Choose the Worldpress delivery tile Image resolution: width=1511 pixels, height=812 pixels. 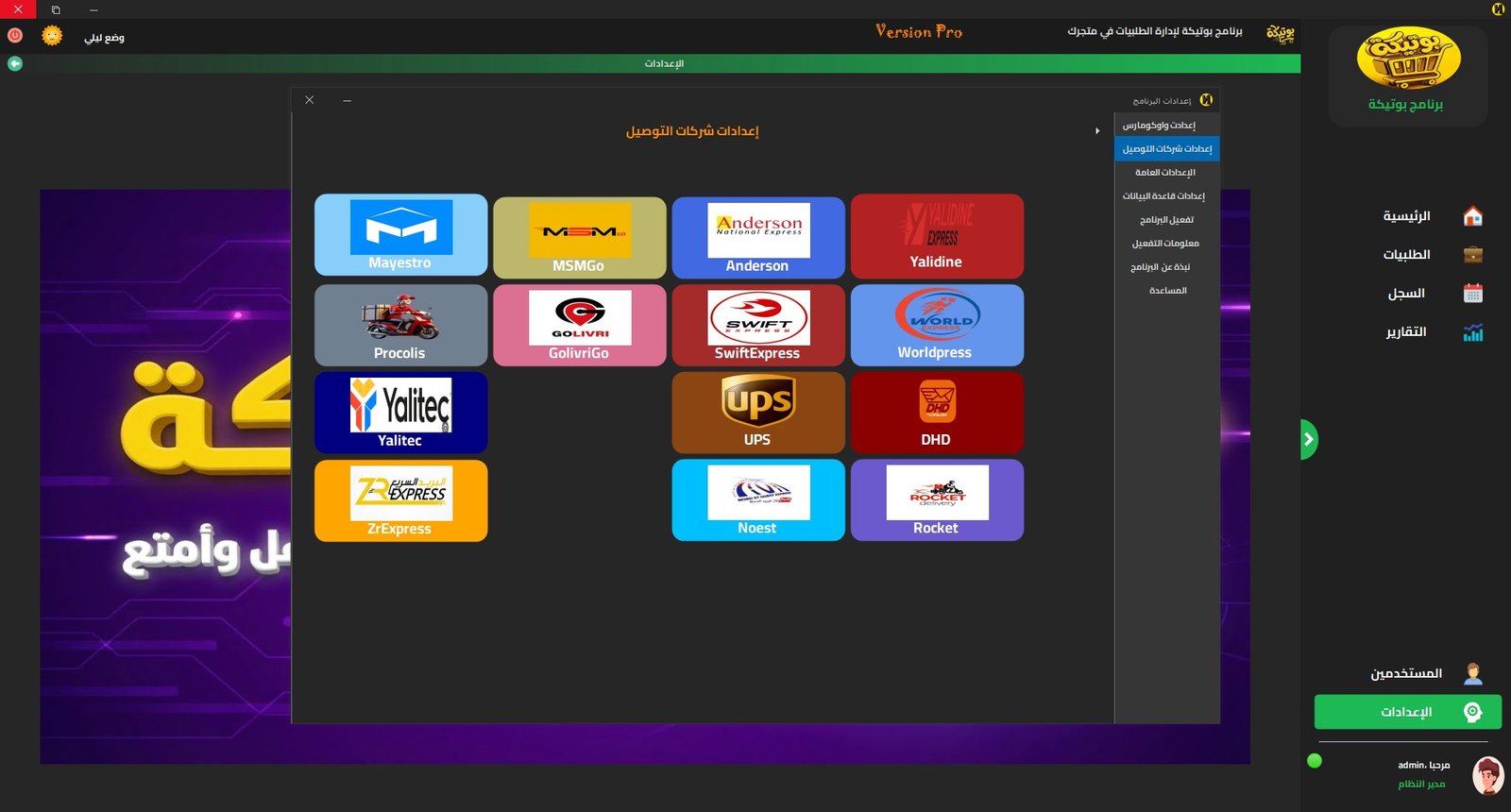pos(937,325)
